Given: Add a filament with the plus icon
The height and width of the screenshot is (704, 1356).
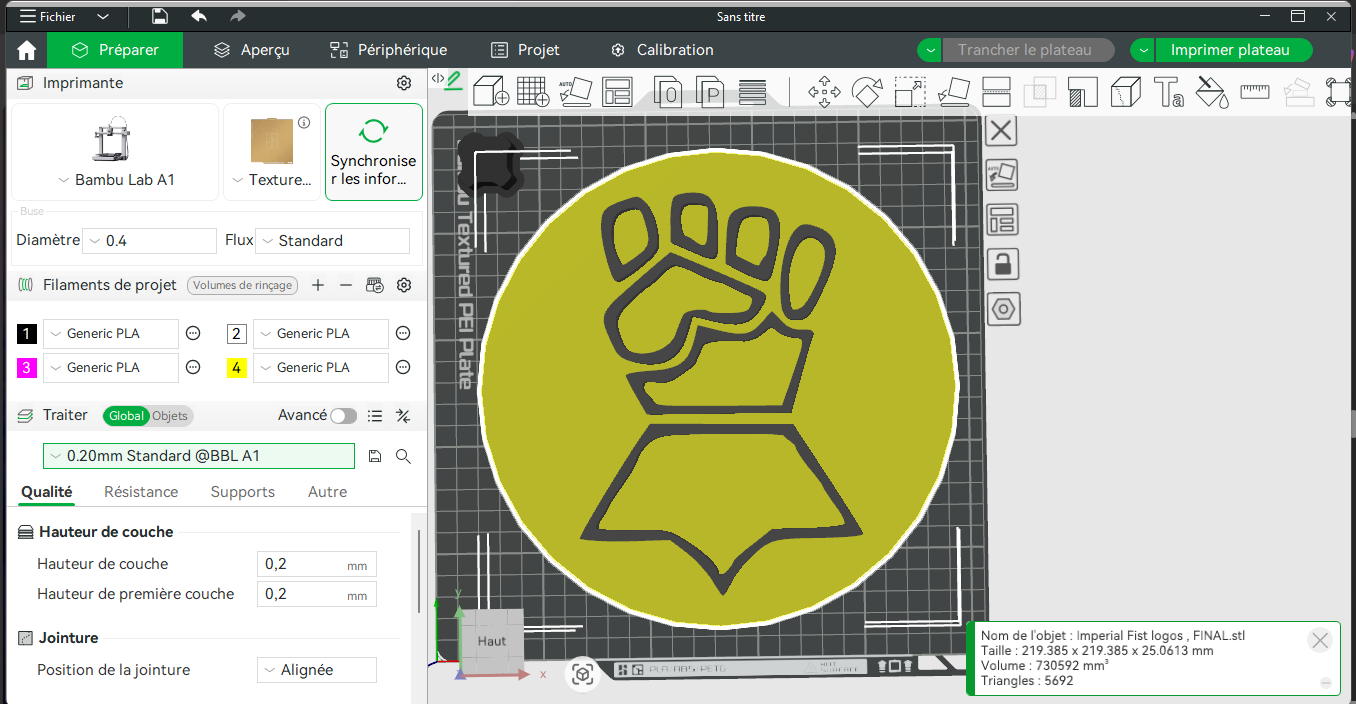Looking at the screenshot, I should tap(318, 285).
